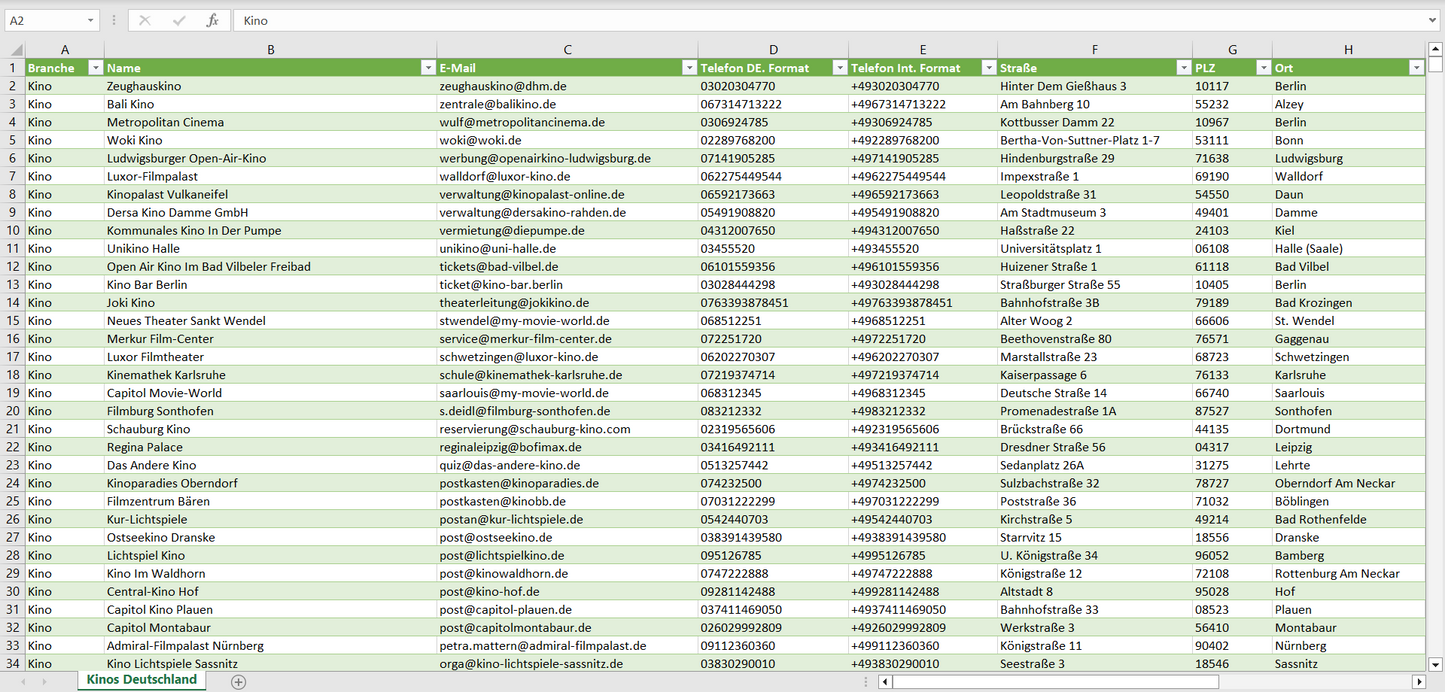The width and height of the screenshot is (1445, 692).
Task: Switch to the Kinos Deutschland sheet tab
Action: tap(141, 680)
